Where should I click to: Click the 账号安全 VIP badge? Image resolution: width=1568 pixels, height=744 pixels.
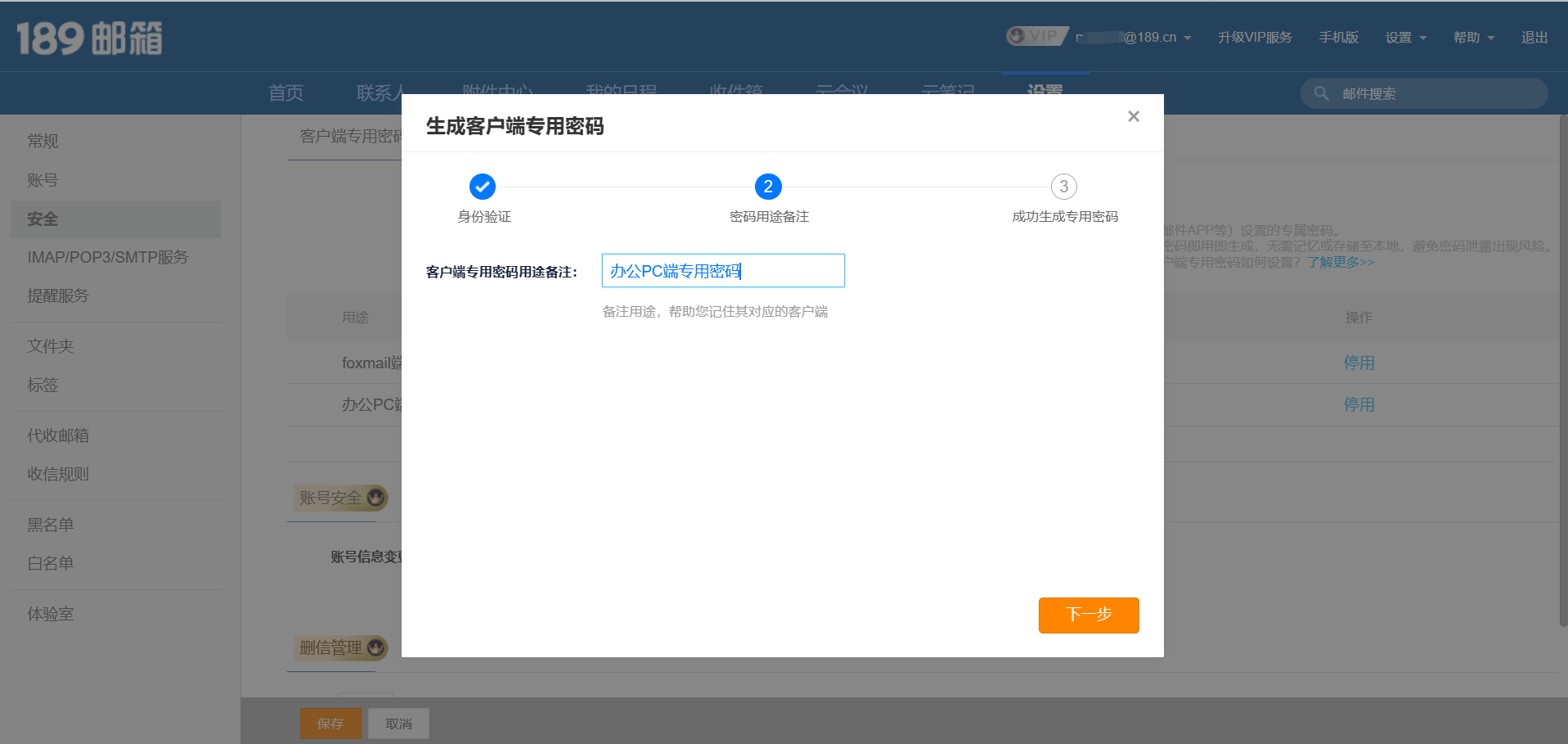tap(376, 498)
